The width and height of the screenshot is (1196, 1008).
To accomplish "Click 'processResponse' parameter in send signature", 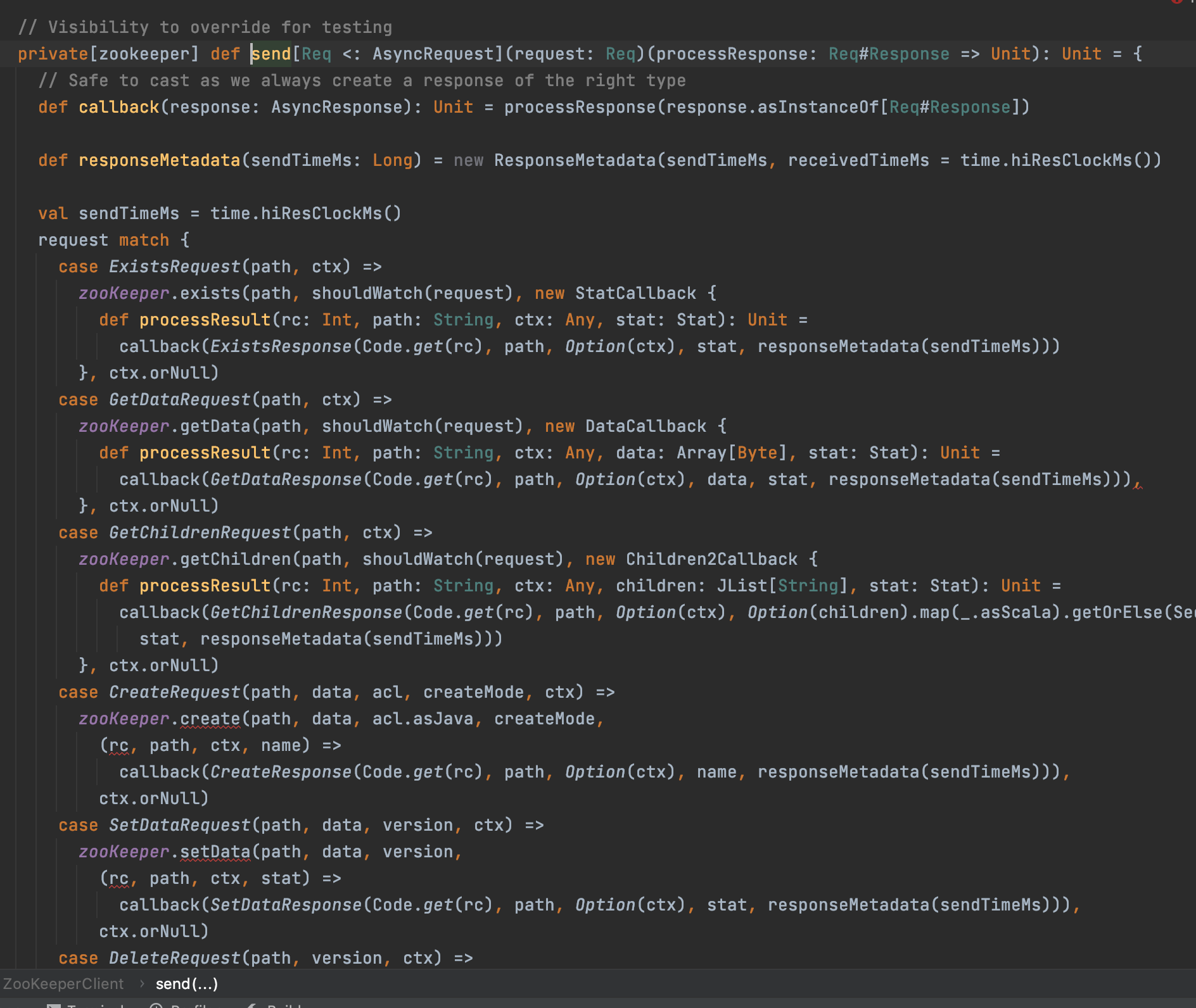I will (x=732, y=54).
